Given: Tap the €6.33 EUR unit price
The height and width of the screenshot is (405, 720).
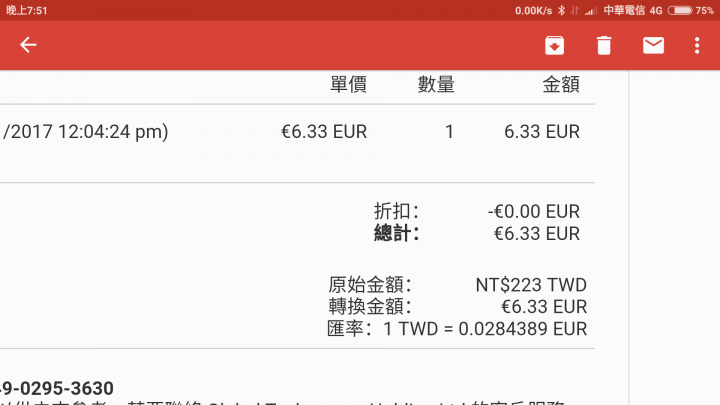Looking at the screenshot, I should 324,132.
